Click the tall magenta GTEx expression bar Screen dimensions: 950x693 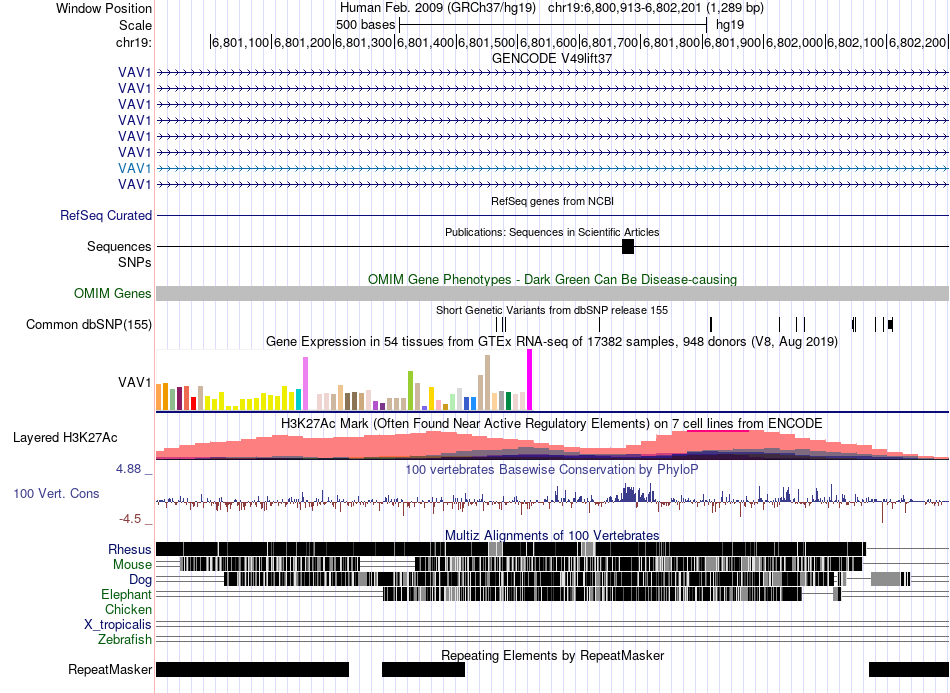coord(530,380)
